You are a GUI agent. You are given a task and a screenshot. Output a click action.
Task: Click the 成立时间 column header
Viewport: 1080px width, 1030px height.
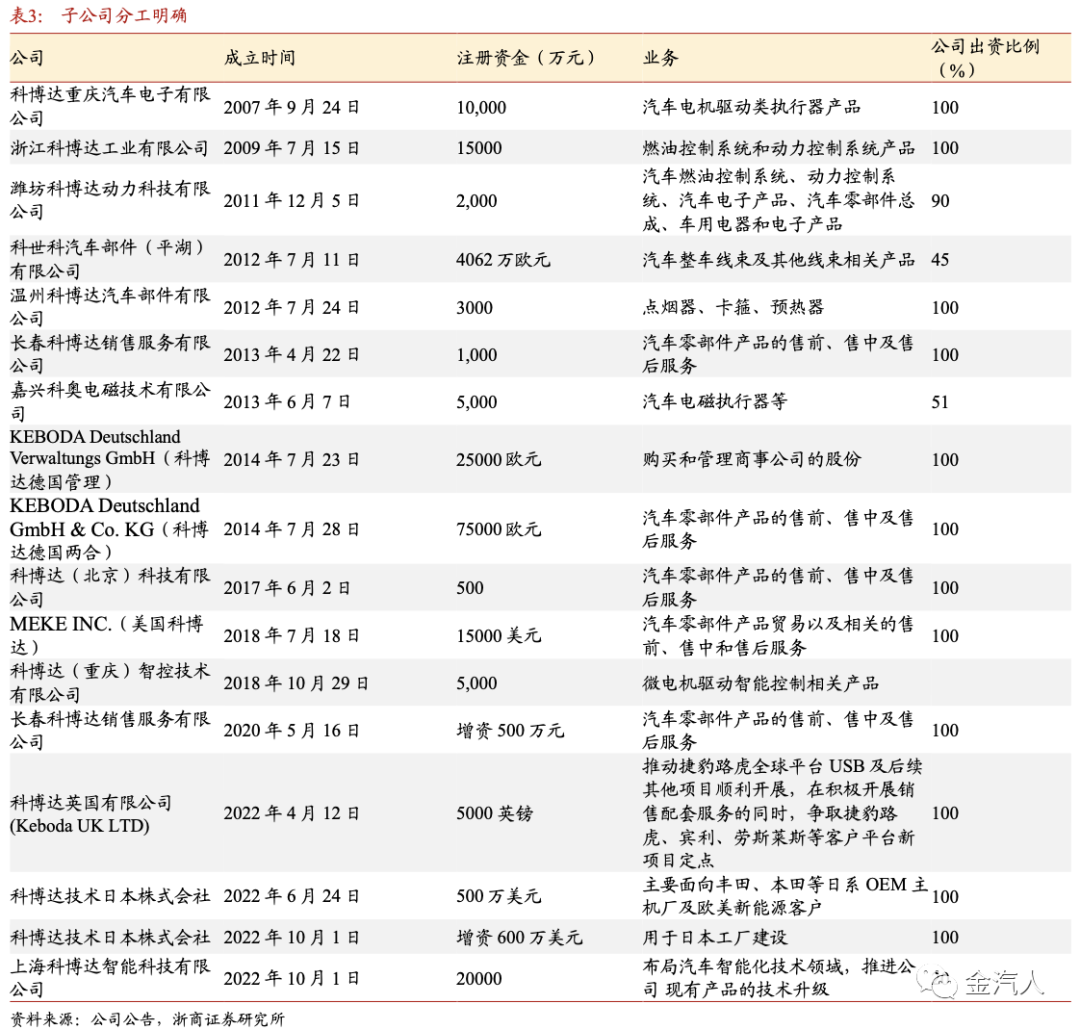click(260, 58)
